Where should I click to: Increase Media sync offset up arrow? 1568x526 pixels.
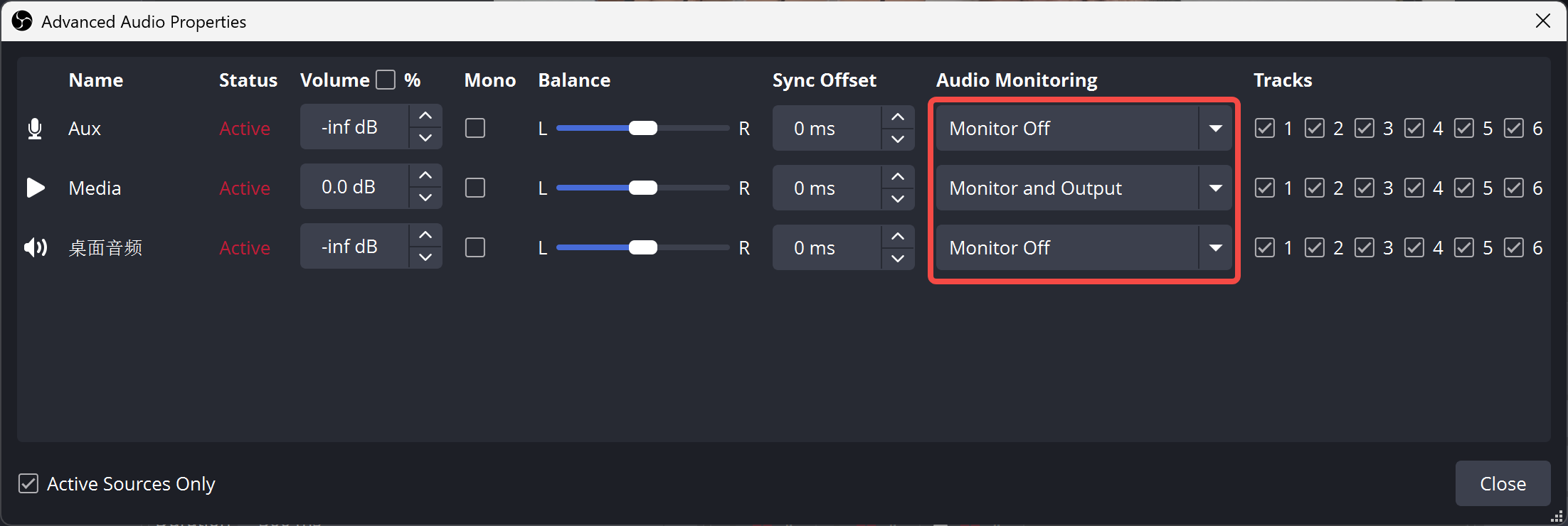point(898,176)
